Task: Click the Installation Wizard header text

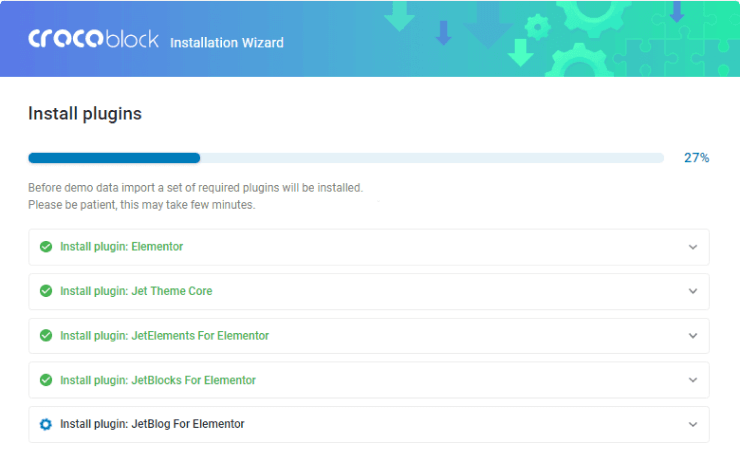Action: 227,43
